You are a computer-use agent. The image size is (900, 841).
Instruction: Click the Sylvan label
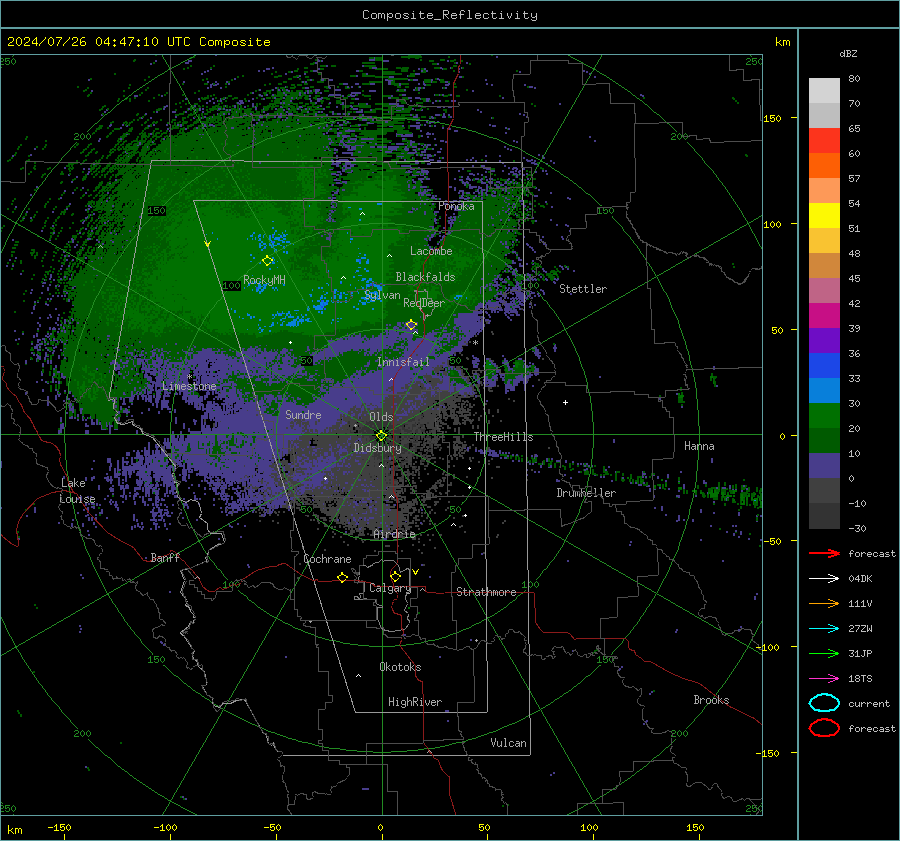coord(382,295)
